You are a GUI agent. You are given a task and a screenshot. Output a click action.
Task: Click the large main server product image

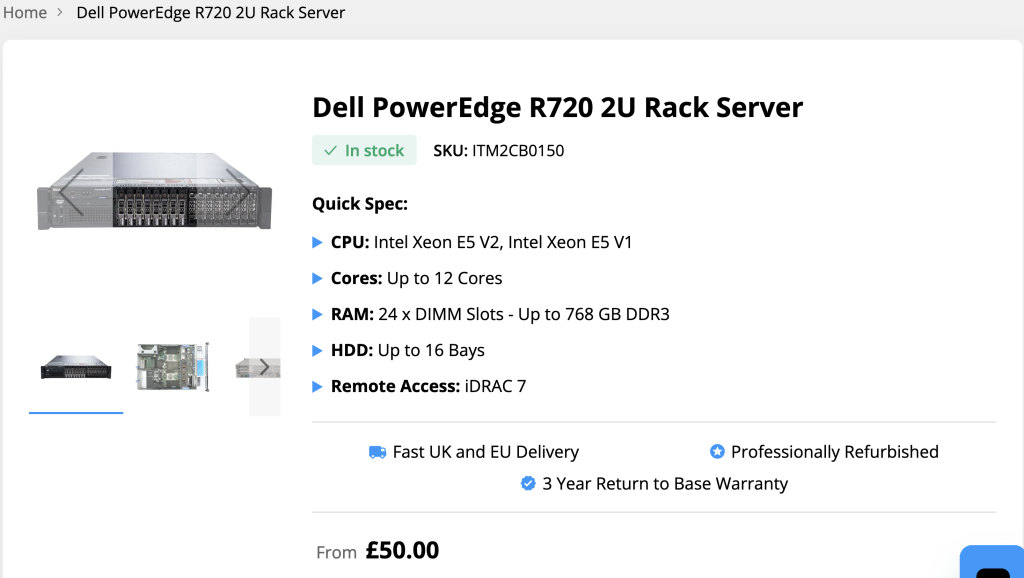[155, 191]
